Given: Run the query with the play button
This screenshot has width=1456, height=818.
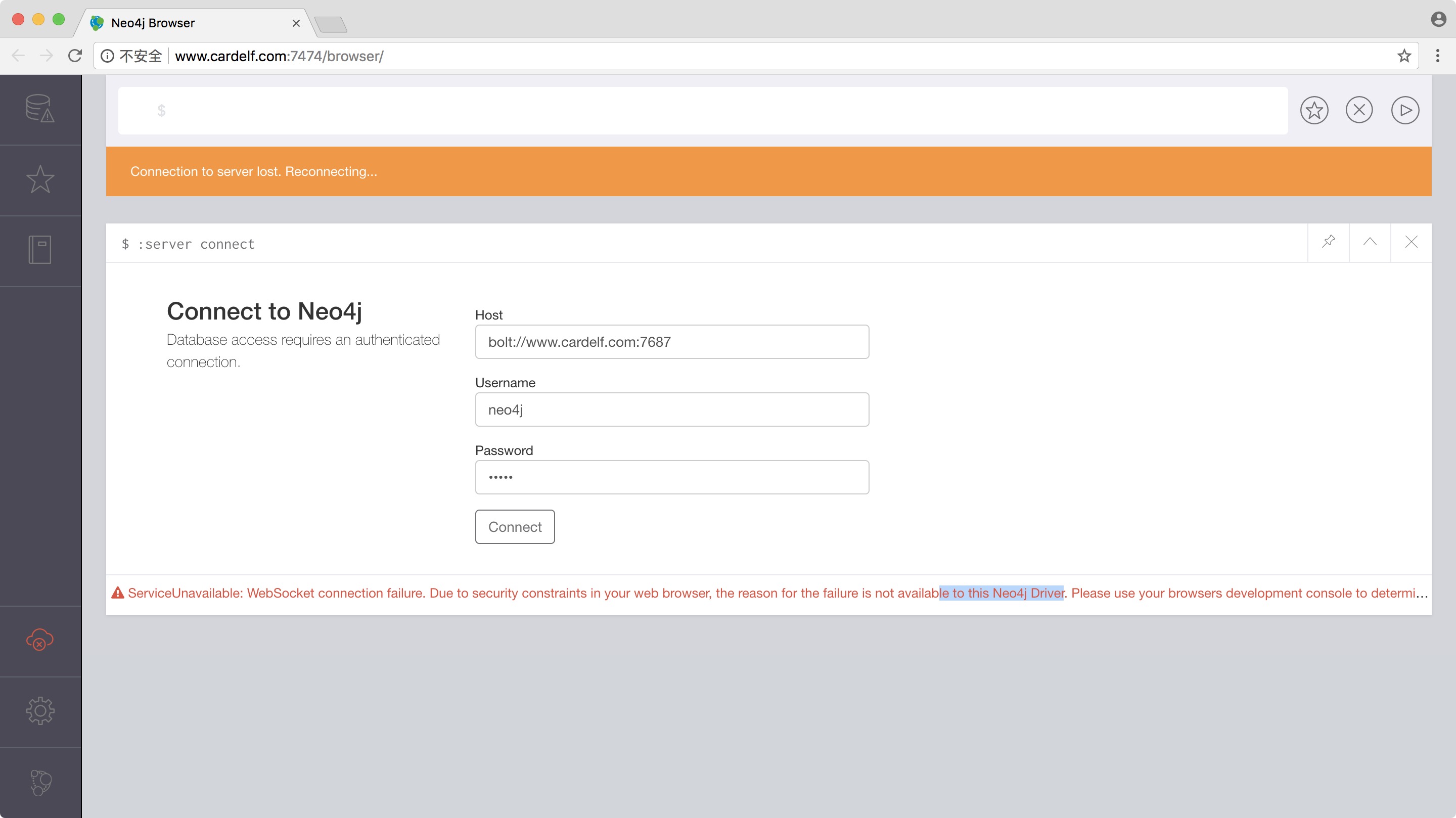Looking at the screenshot, I should tap(1405, 110).
